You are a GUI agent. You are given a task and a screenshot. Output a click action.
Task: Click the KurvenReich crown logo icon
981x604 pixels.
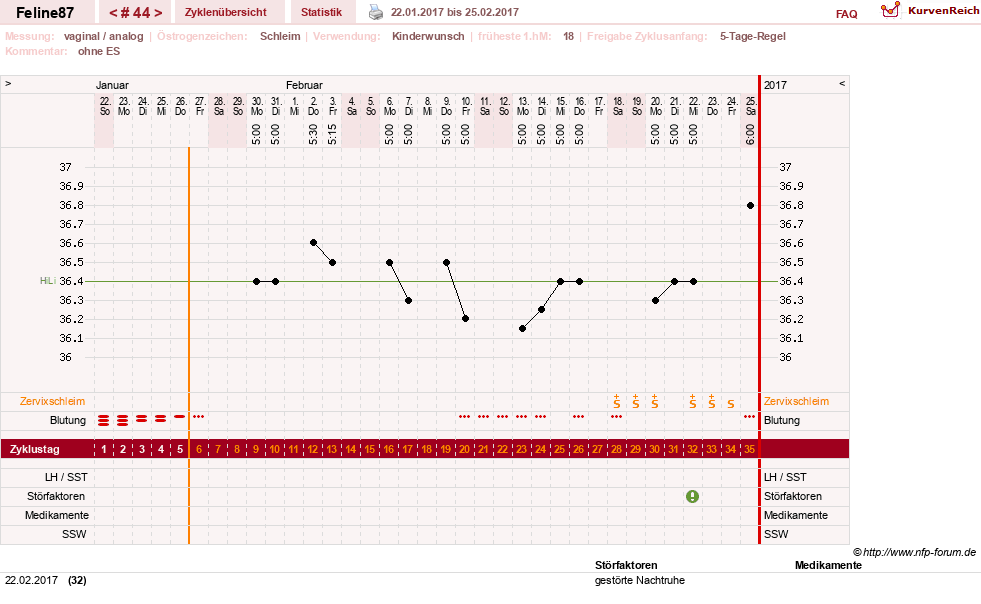[x=890, y=9]
